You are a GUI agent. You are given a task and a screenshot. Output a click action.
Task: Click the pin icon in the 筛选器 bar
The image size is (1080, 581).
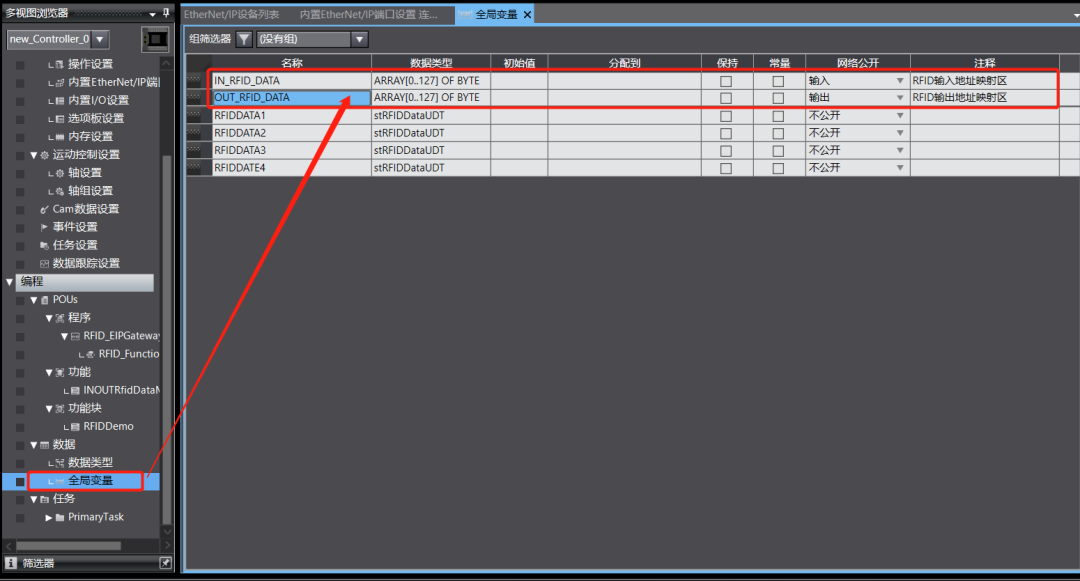166,563
